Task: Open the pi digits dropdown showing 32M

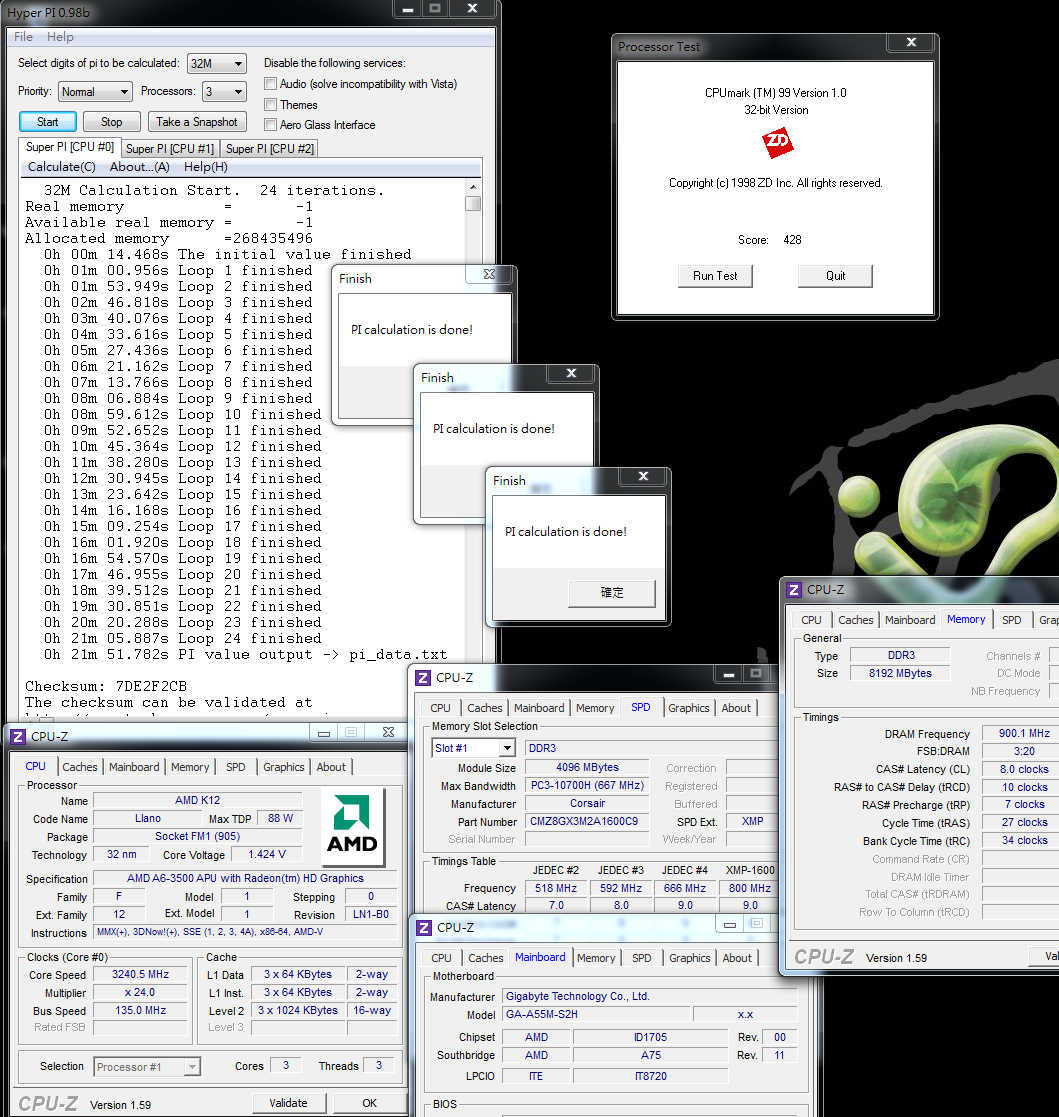Action: pyautogui.click(x=217, y=63)
